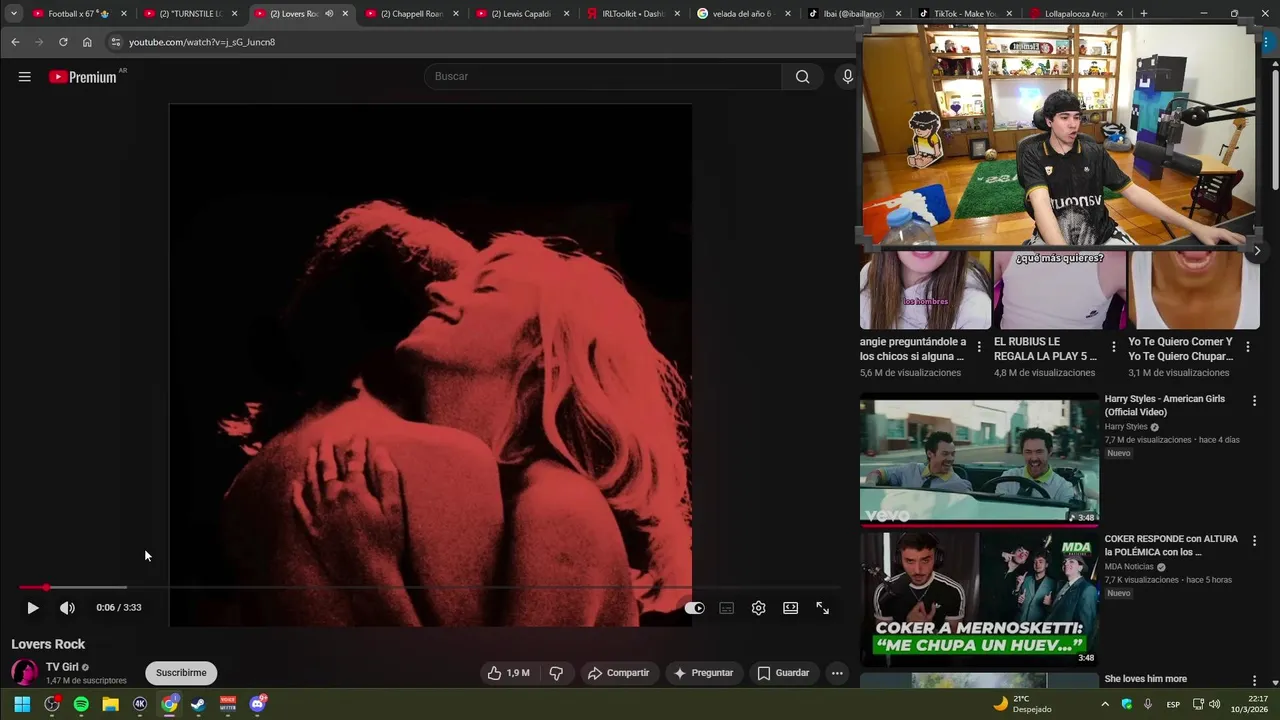
Task: Open weather widget 21°C Despejado
Action: click(x=1021, y=704)
